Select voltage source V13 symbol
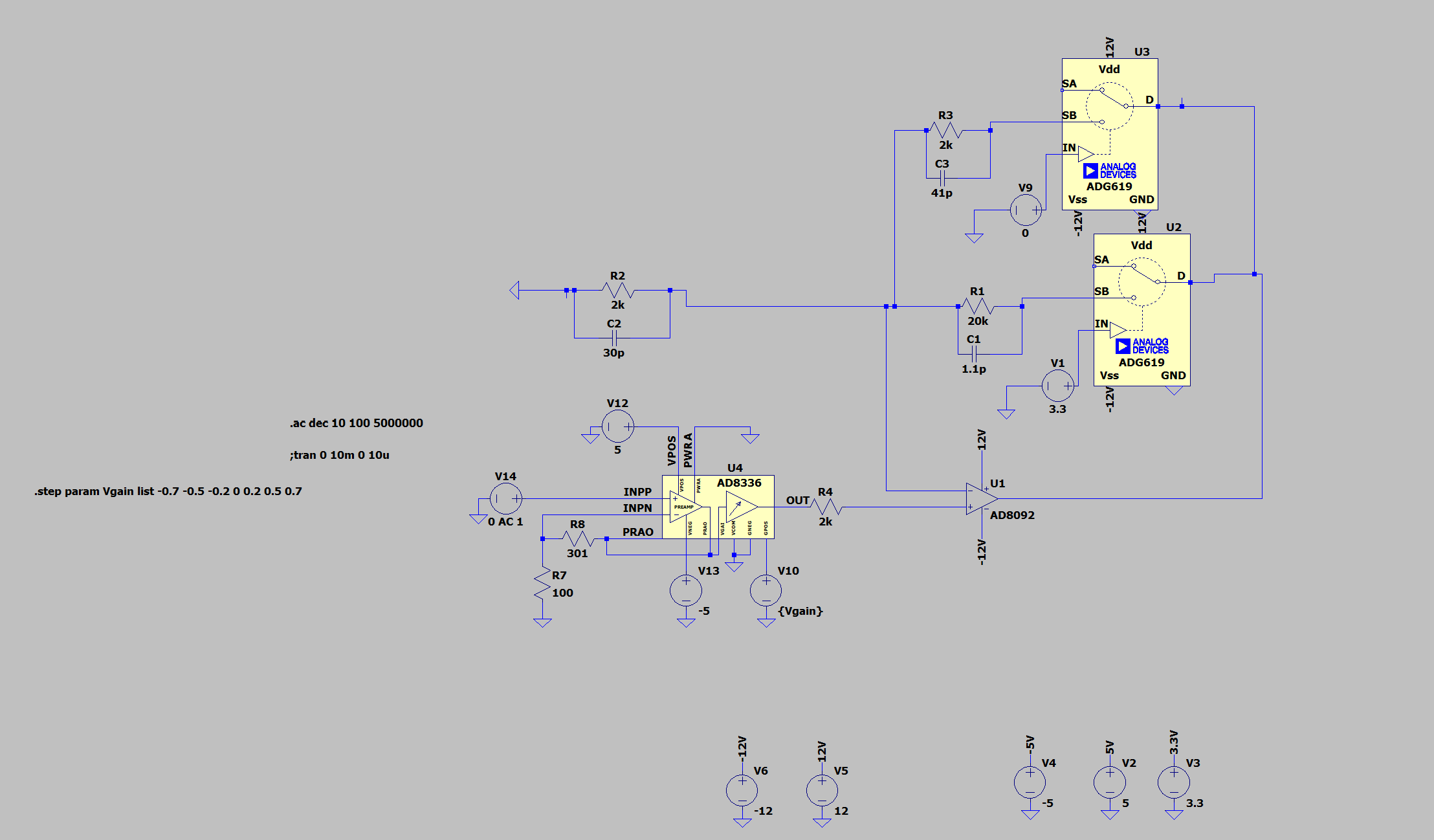Screen dimensions: 1434x840 (686, 590)
